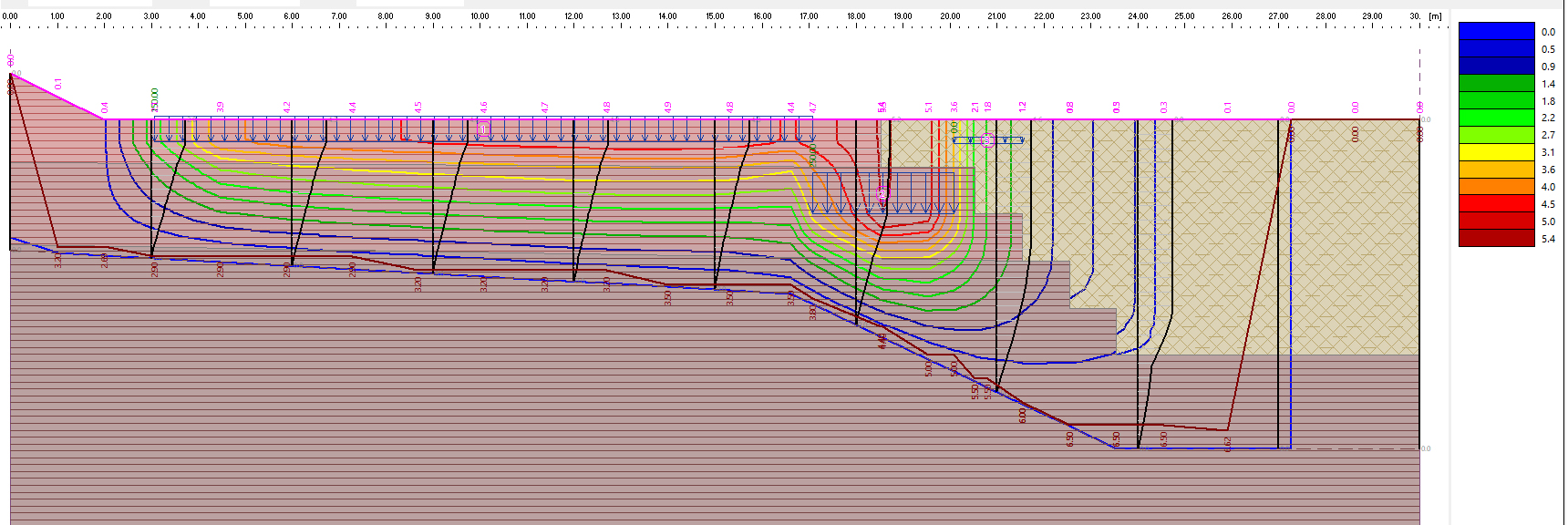Select the bright blue 0.0 legend swatch

1496,32
